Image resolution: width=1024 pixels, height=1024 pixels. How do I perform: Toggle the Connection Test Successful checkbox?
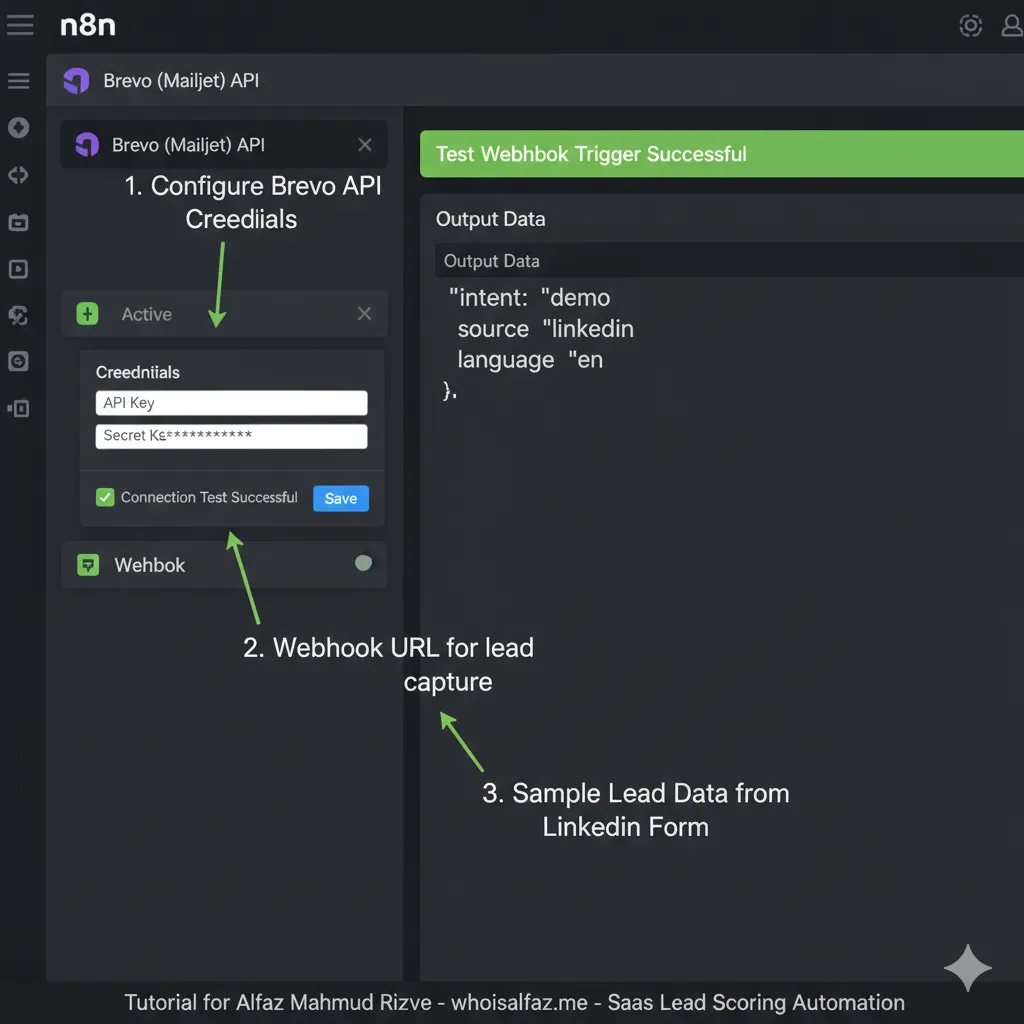click(x=105, y=497)
